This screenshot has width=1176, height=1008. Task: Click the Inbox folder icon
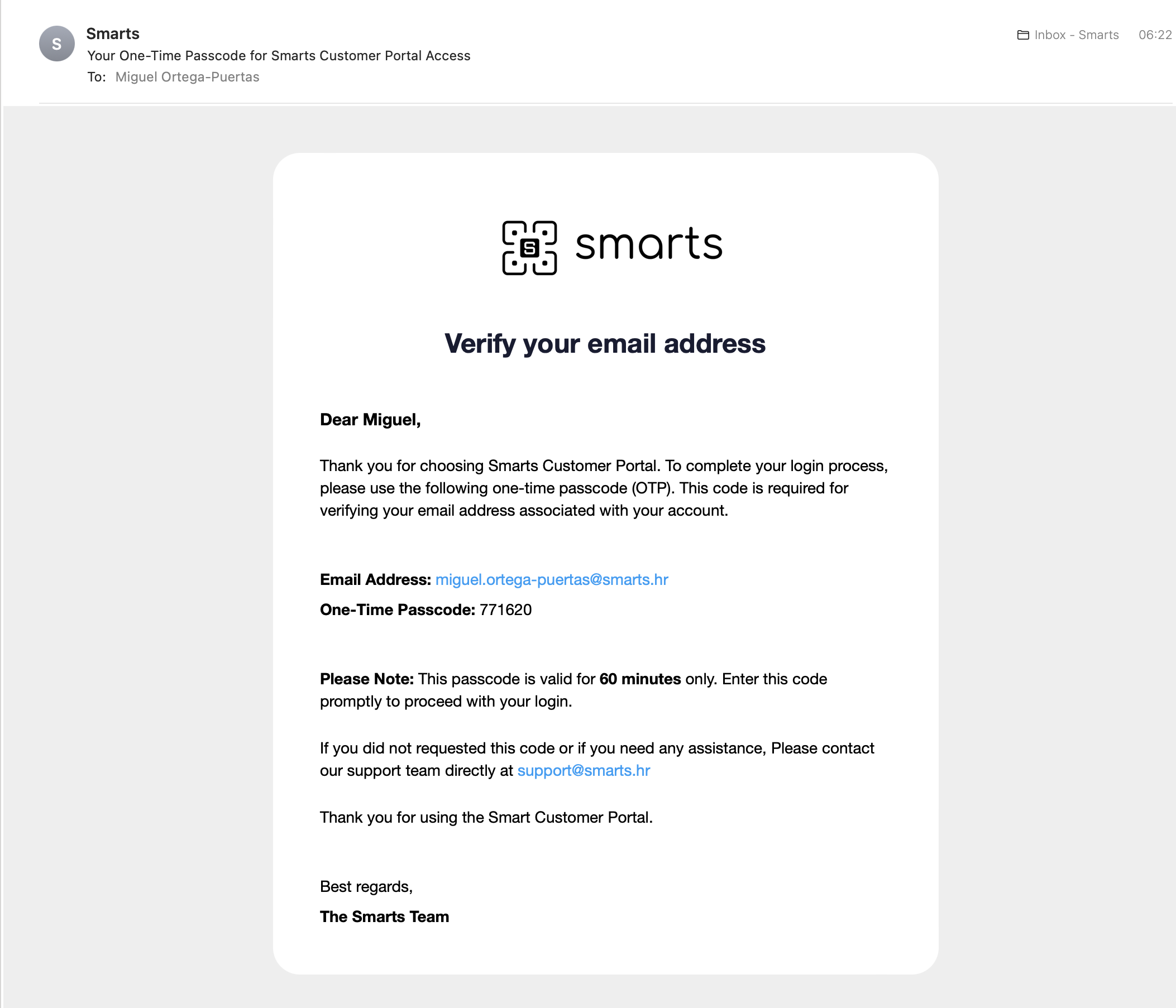[x=1023, y=35]
